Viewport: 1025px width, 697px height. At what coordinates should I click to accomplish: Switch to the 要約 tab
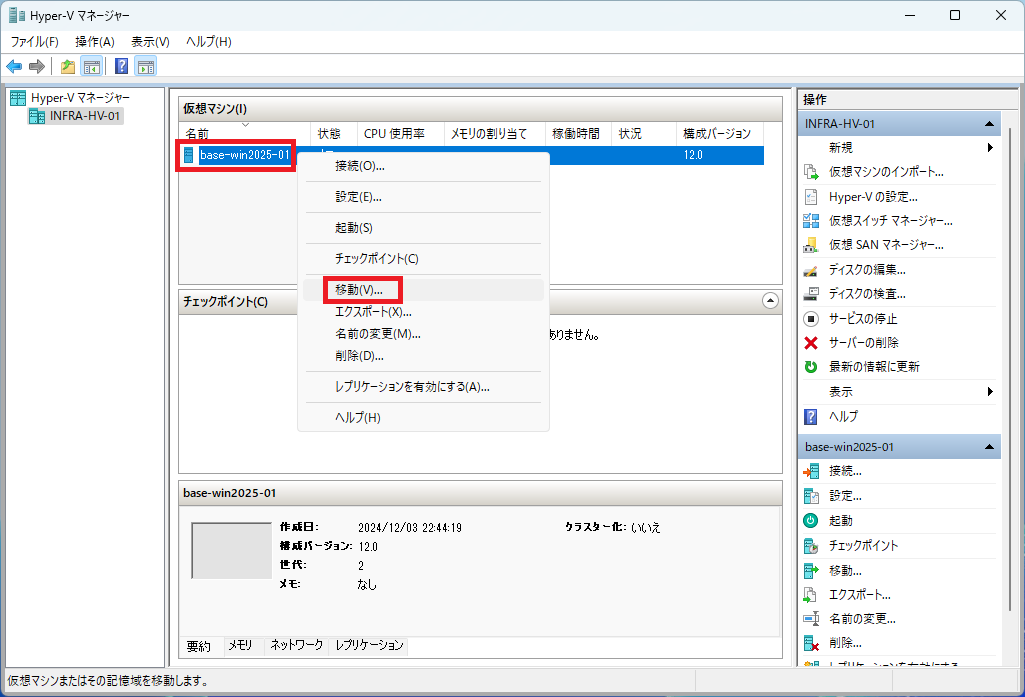199,646
